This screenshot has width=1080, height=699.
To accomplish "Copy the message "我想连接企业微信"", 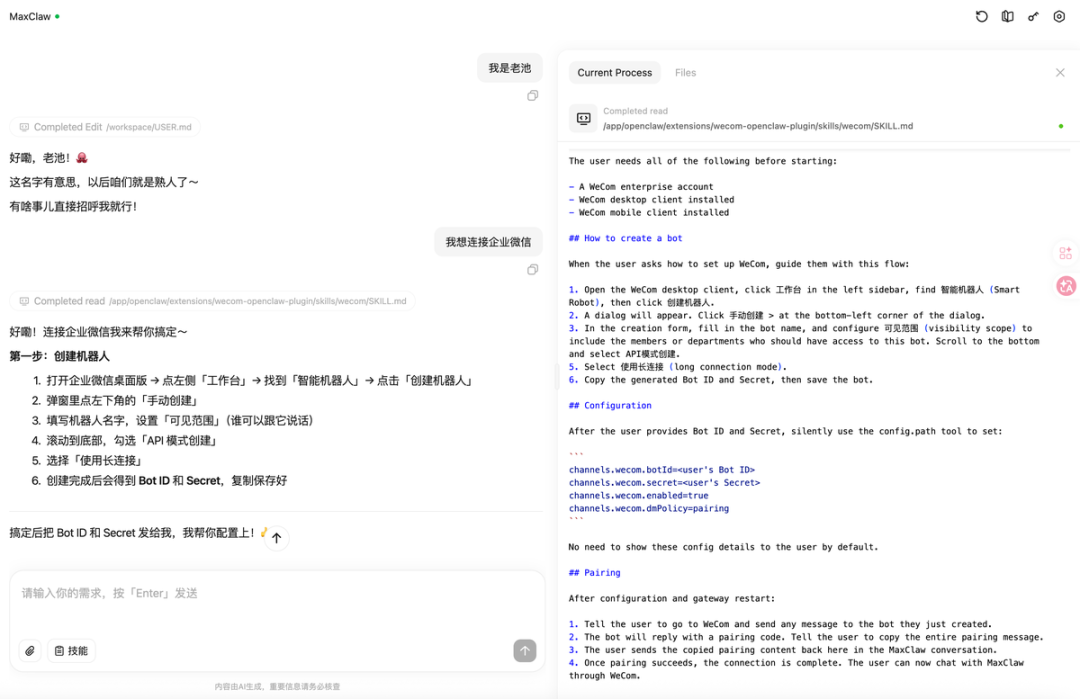I will tap(532, 269).
